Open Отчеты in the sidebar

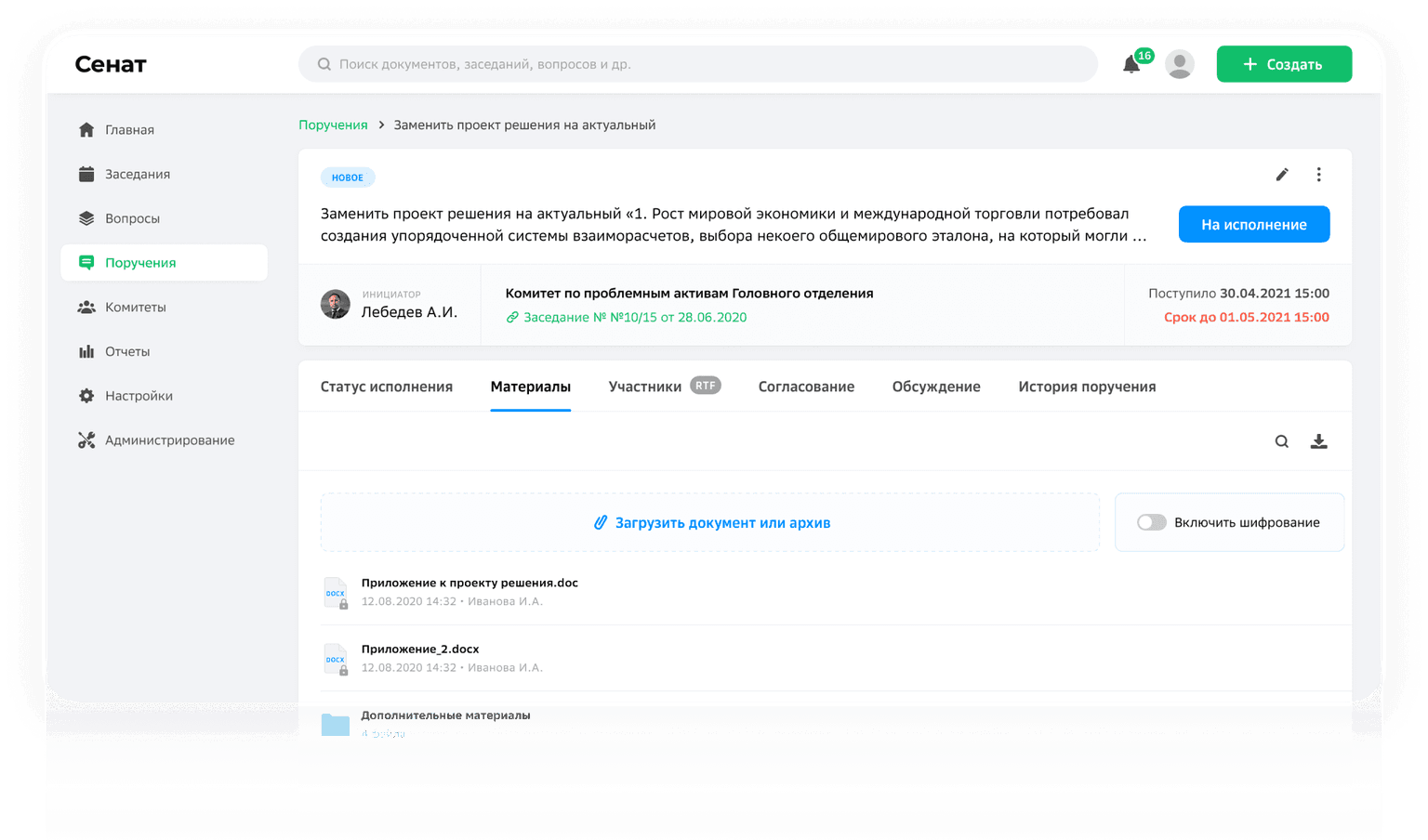click(x=165, y=351)
